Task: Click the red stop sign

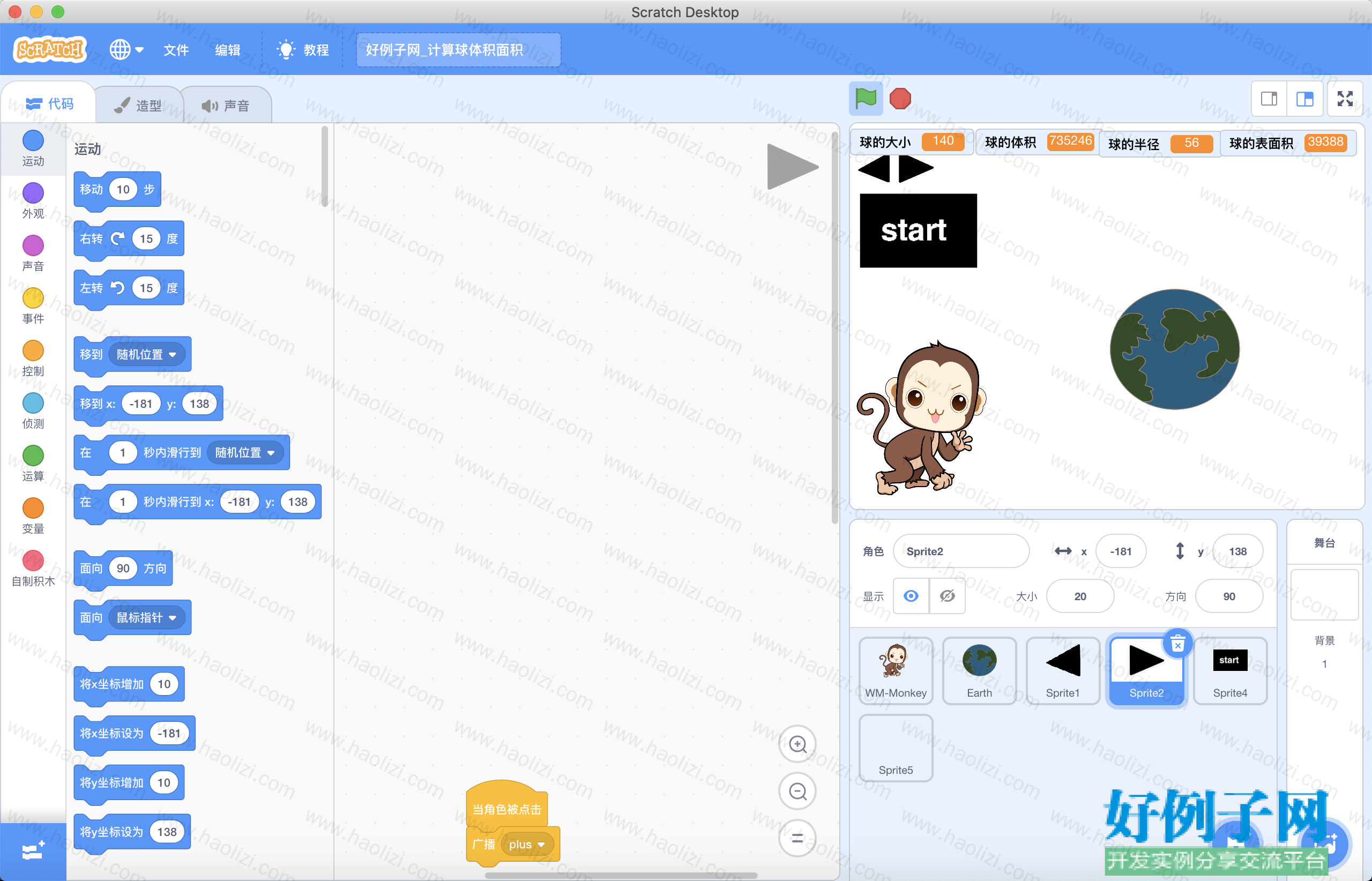Action: (900, 99)
